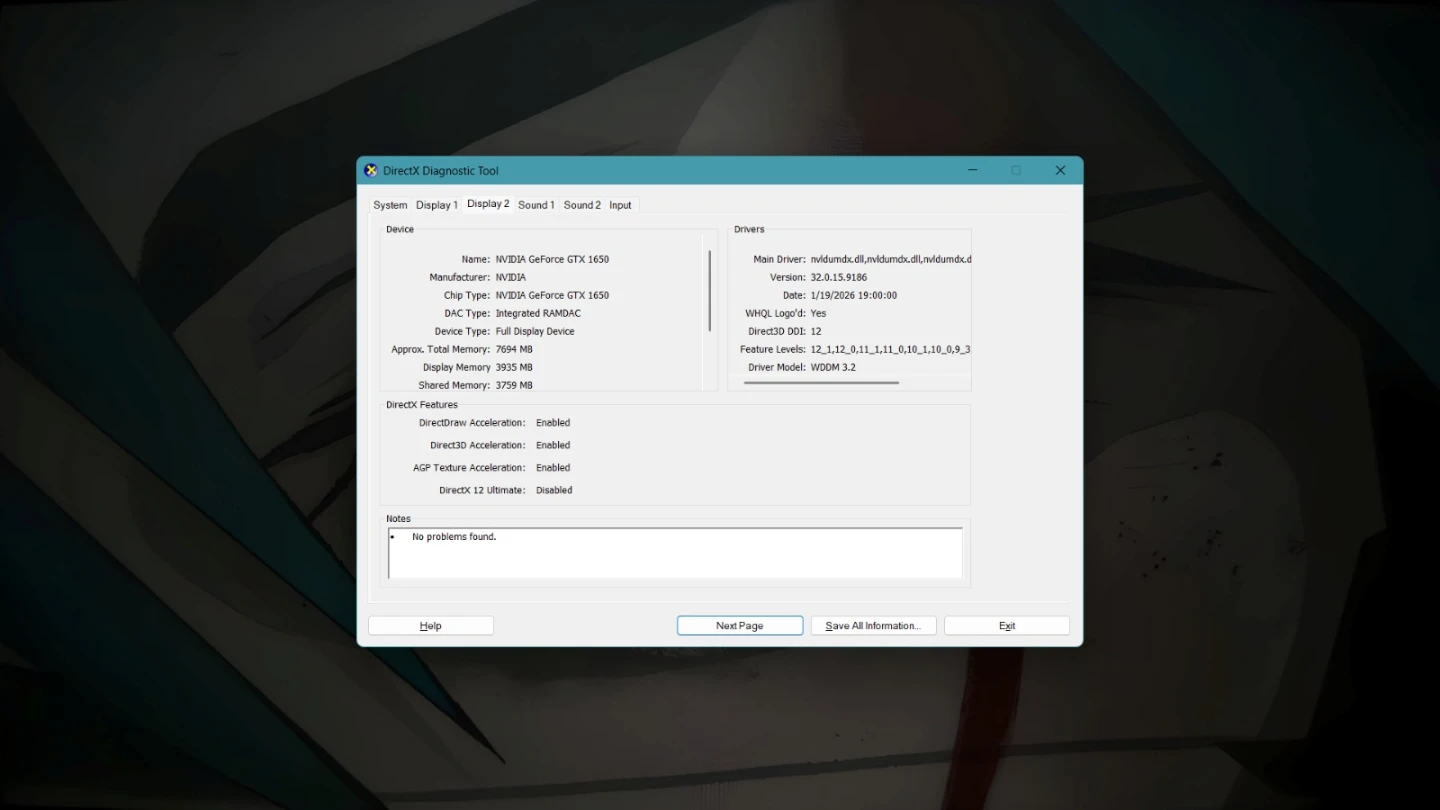Viewport: 1440px width, 810px height.
Task: Minimize the DirectX Diagnostic Tool window
Action: tap(972, 170)
